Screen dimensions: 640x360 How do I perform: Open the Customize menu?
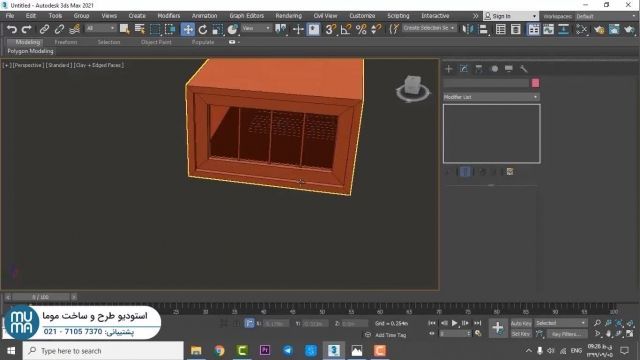(362, 16)
